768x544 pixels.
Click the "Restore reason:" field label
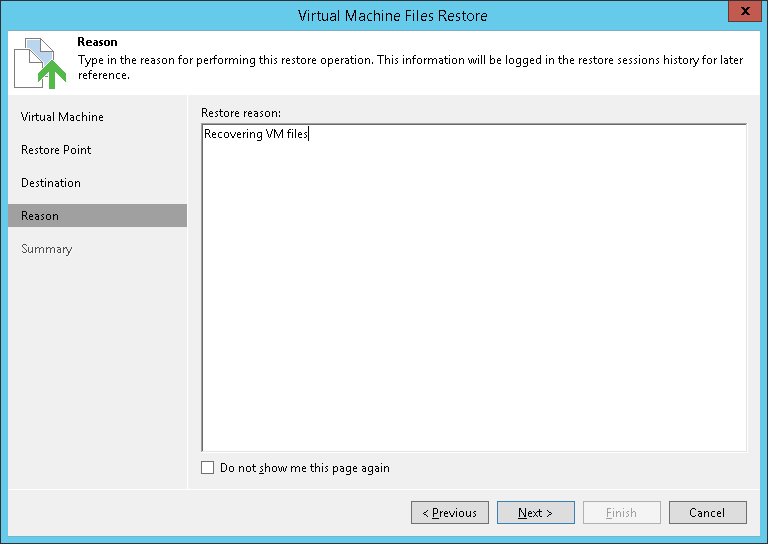pyautogui.click(x=241, y=113)
